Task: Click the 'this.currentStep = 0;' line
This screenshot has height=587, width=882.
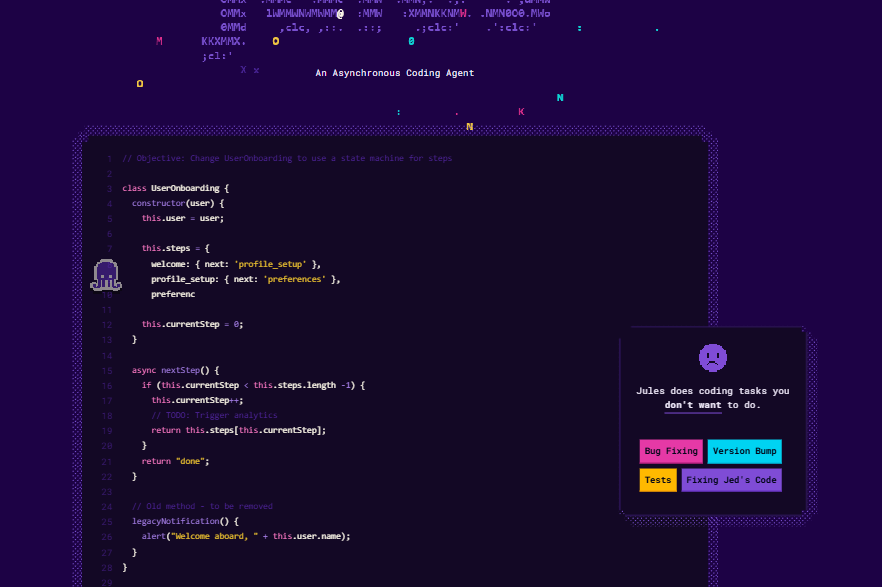Action: pos(192,324)
